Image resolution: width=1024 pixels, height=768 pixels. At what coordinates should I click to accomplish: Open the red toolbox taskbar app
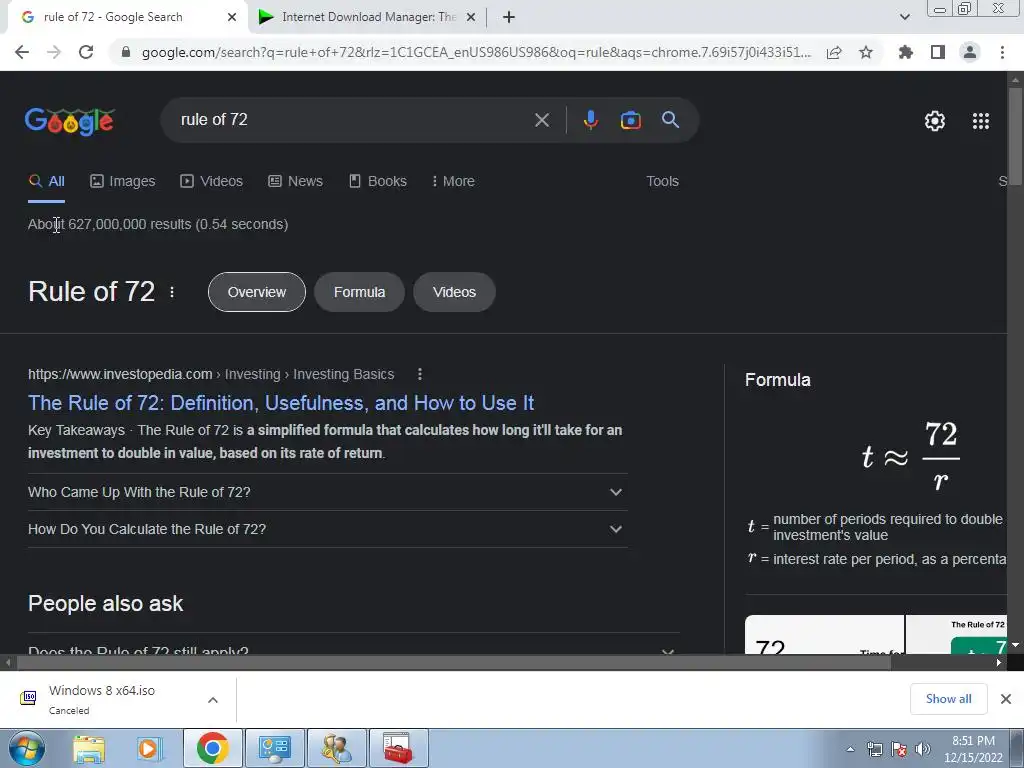[399, 748]
